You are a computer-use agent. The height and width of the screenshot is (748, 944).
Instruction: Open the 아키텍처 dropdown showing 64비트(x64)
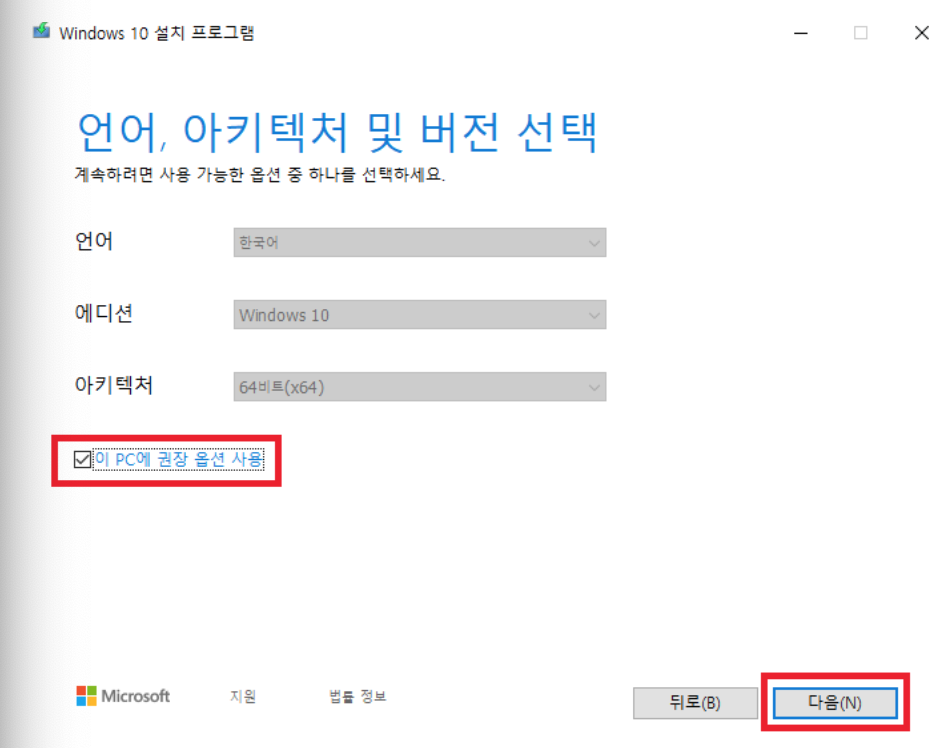[420, 387]
